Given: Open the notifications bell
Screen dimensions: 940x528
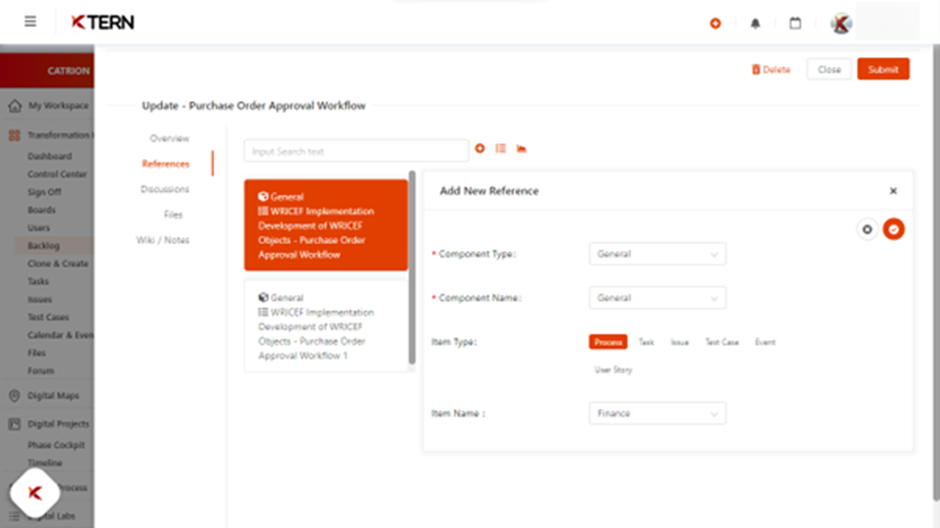Looking at the screenshot, I should [755, 23].
